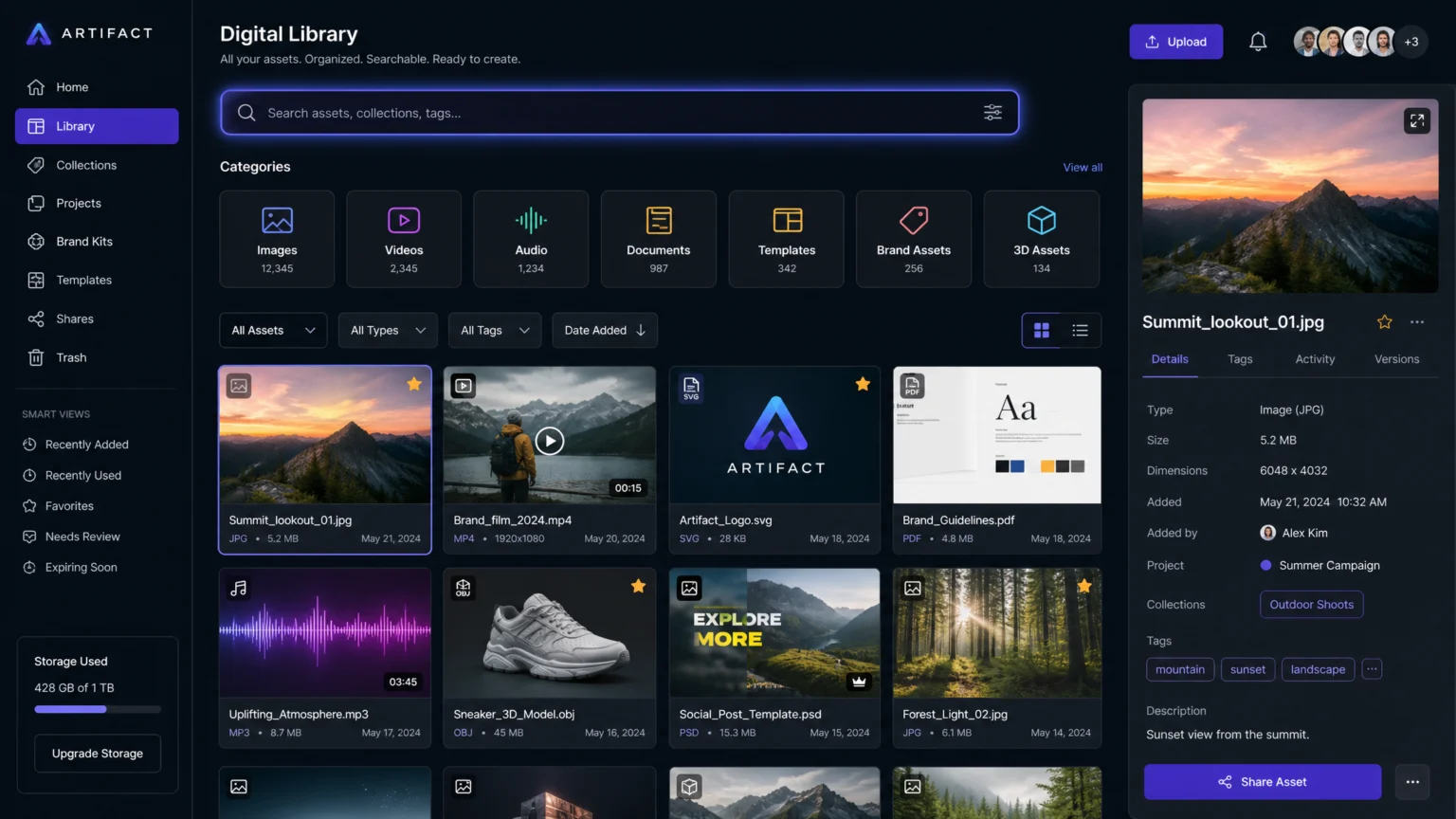Select the landscape tag
Screen dimensions: 1456x819
1318,669
